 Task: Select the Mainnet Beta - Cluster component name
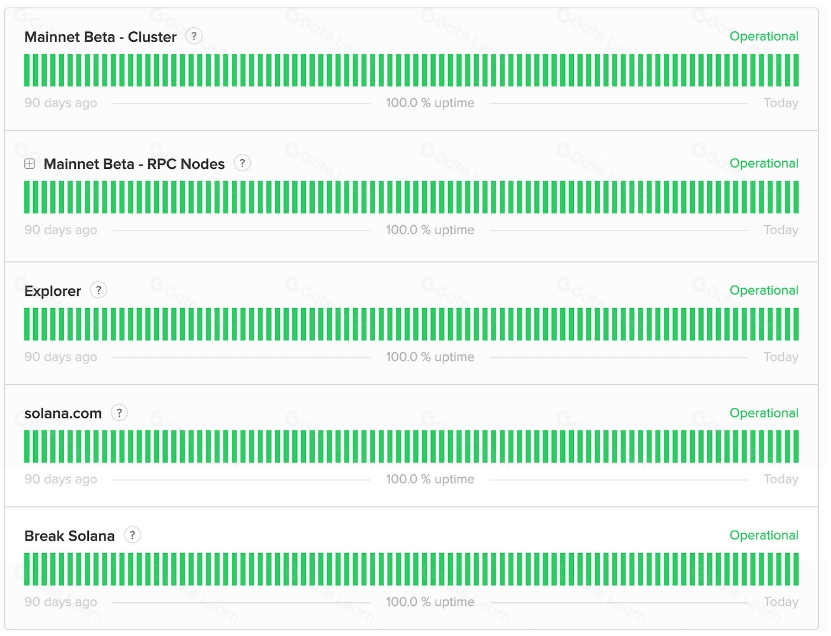(100, 37)
